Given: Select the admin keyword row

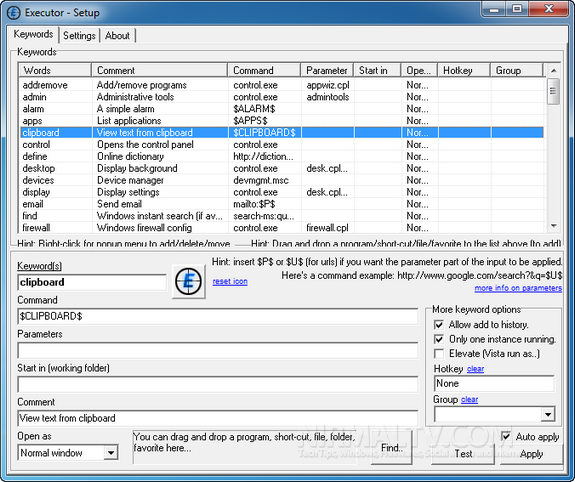Looking at the screenshot, I should pyautogui.click(x=282, y=97).
